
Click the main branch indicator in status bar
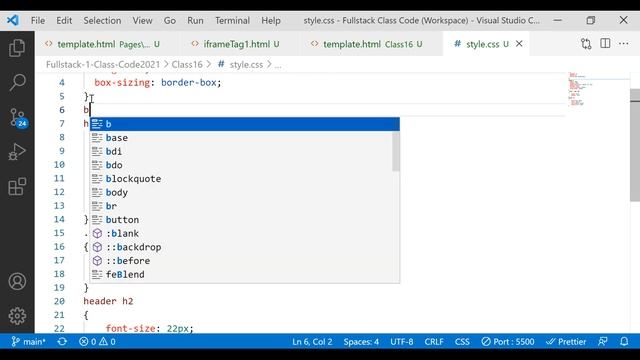pyautogui.click(x=28, y=342)
